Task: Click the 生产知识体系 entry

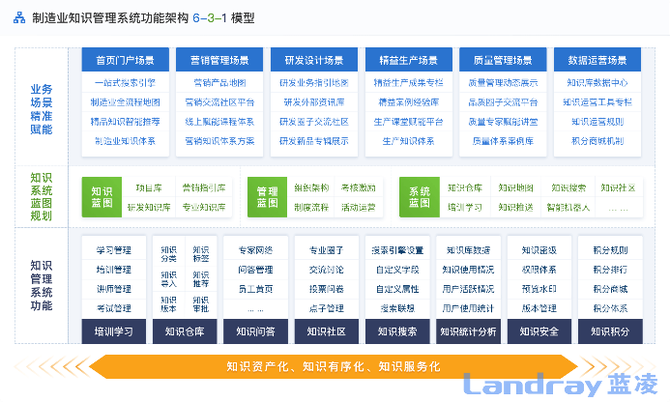Action: (x=408, y=141)
